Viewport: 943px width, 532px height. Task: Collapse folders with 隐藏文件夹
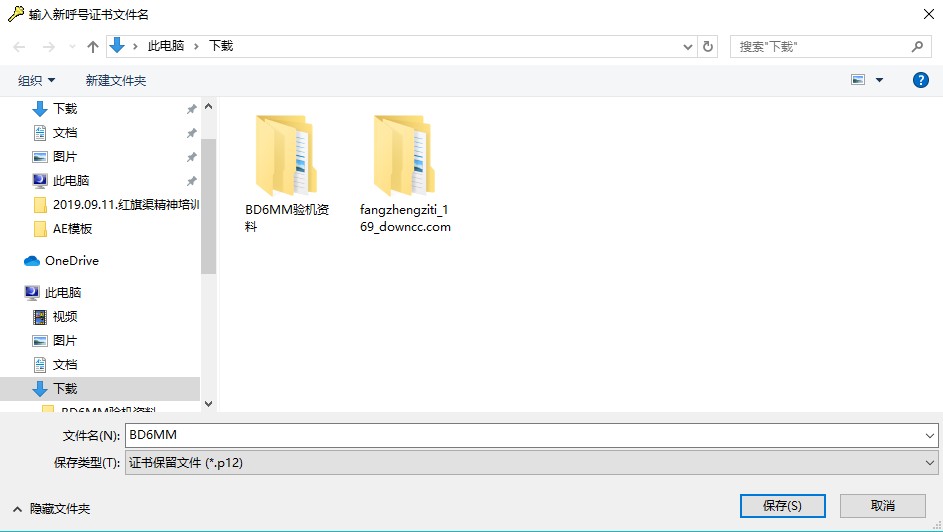coord(51,509)
